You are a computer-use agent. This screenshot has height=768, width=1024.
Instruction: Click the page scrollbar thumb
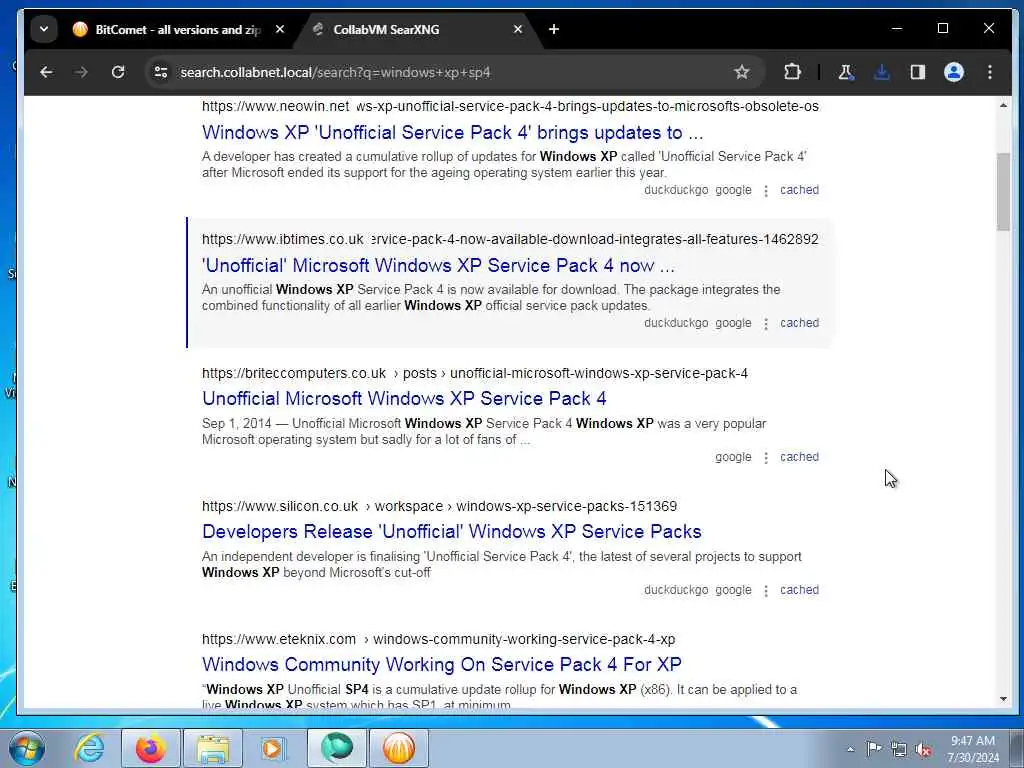click(1003, 191)
